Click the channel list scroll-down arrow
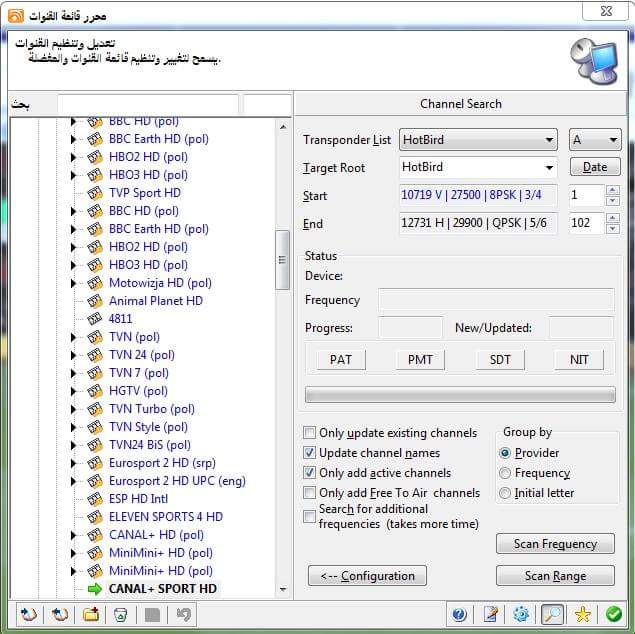 [283, 589]
